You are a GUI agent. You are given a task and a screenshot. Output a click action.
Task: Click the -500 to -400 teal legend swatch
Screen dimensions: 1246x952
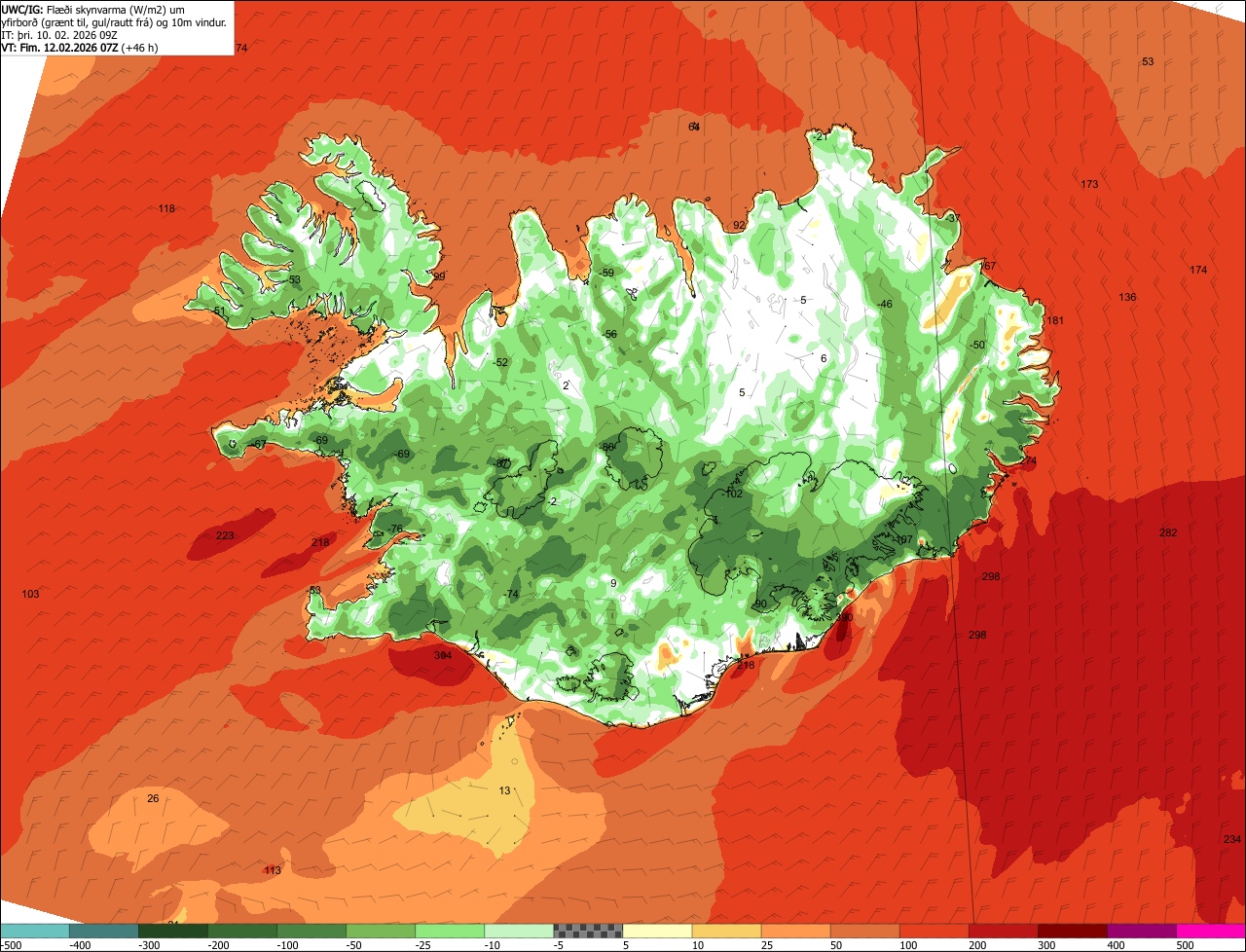[34, 931]
